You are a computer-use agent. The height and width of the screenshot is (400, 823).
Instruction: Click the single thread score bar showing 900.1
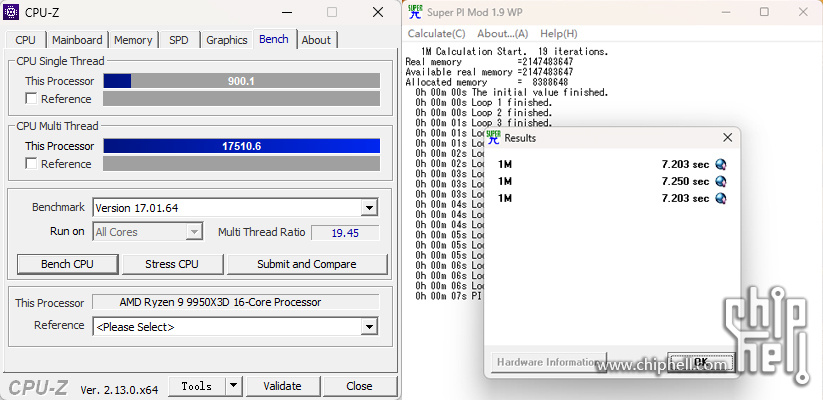tap(241, 81)
